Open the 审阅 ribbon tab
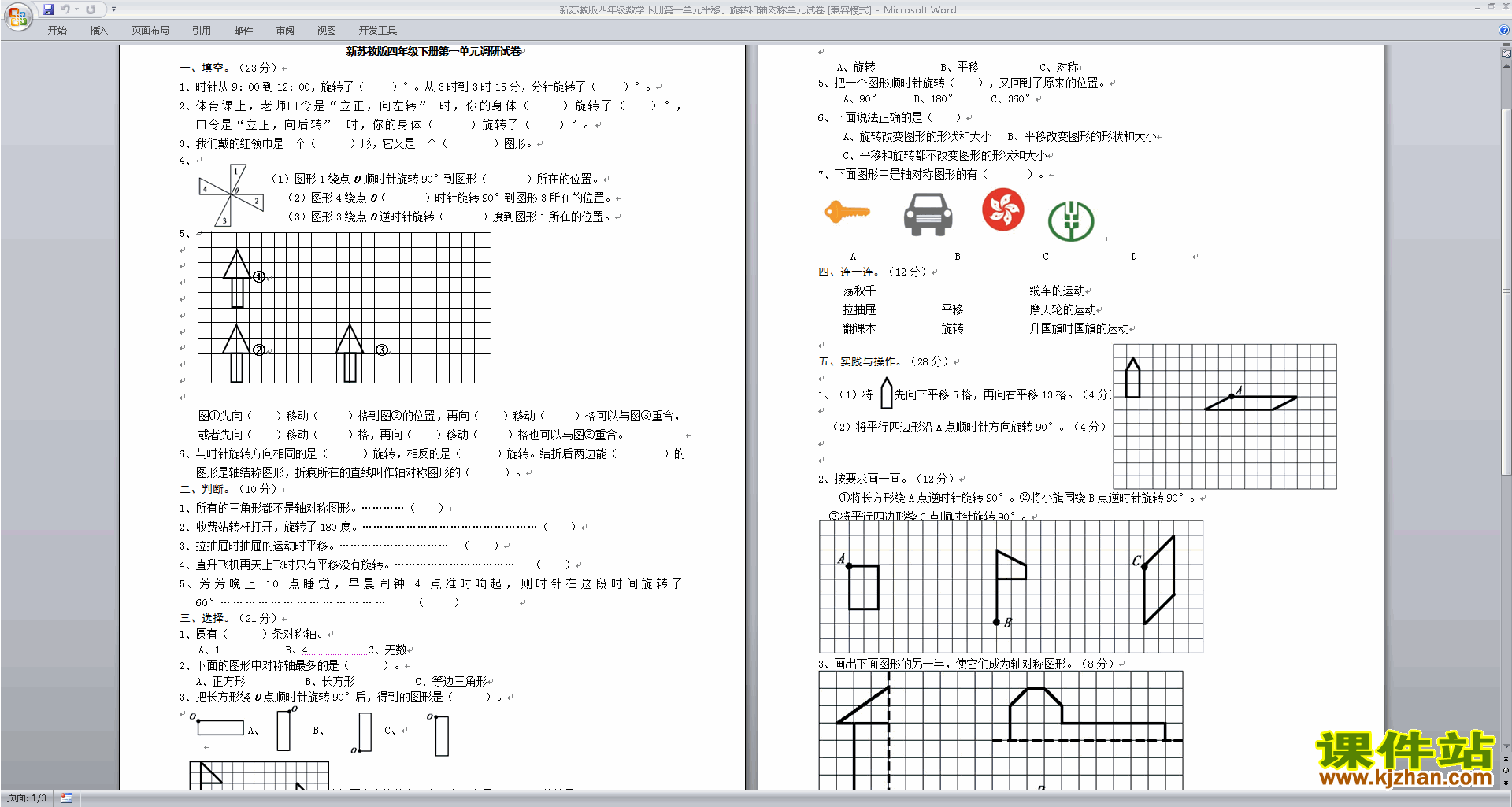Viewport: 1512px width, 807px height. coord(285,30)
